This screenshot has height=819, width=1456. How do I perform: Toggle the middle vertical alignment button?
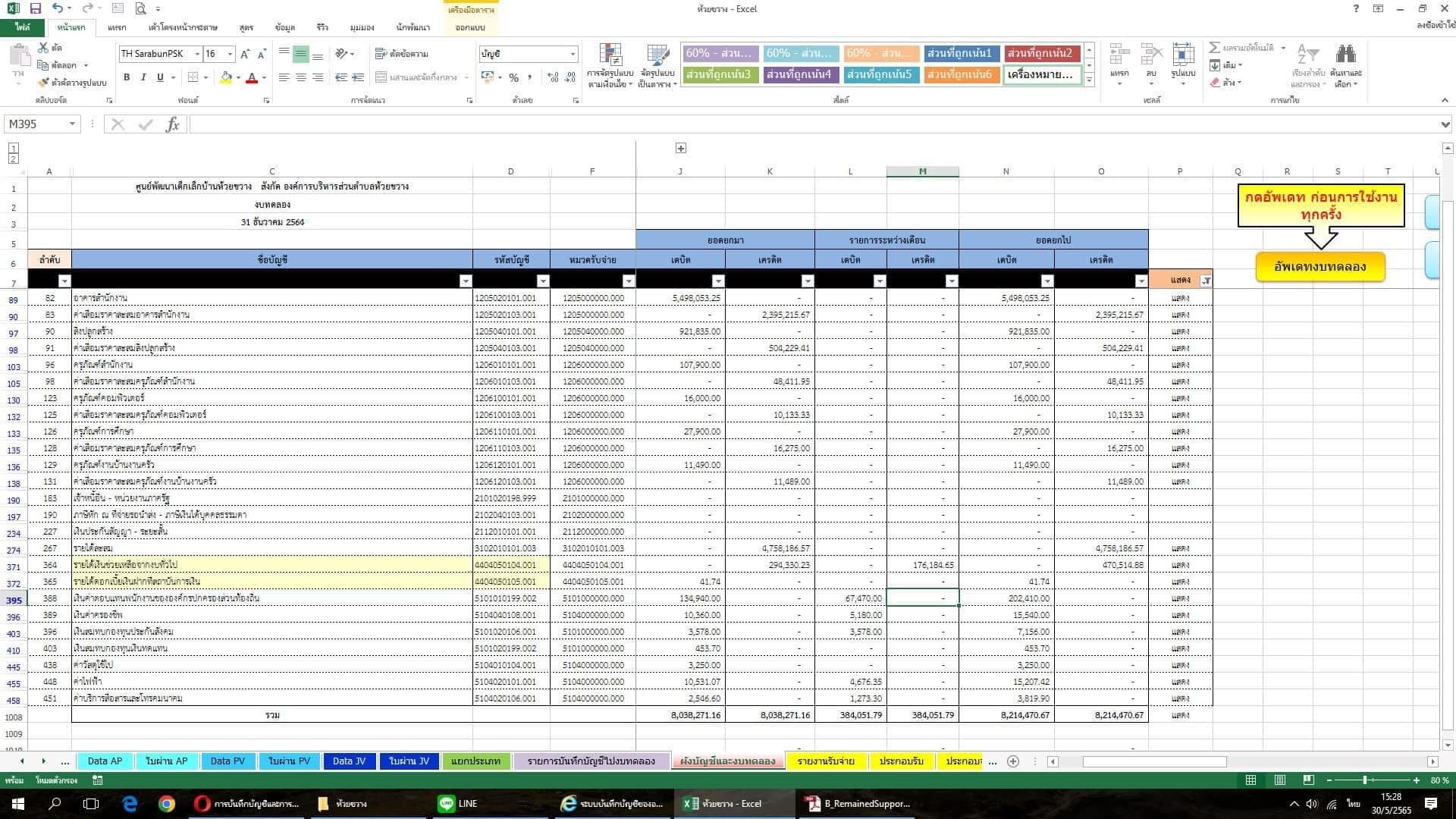pos(301,54)
